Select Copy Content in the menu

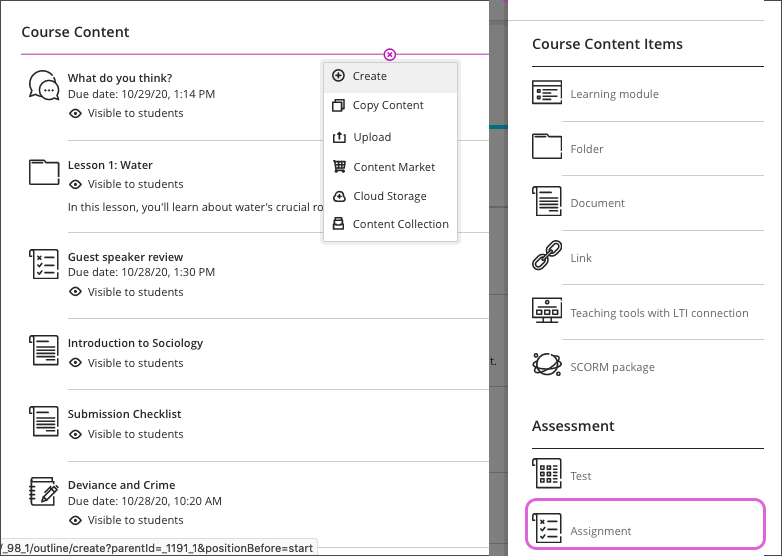tap(388, 105)
